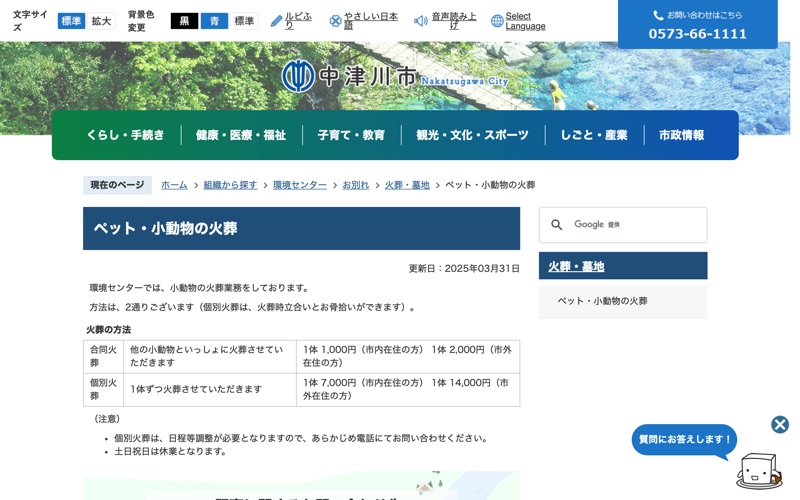Open the ルビふり link

[298, 21]
